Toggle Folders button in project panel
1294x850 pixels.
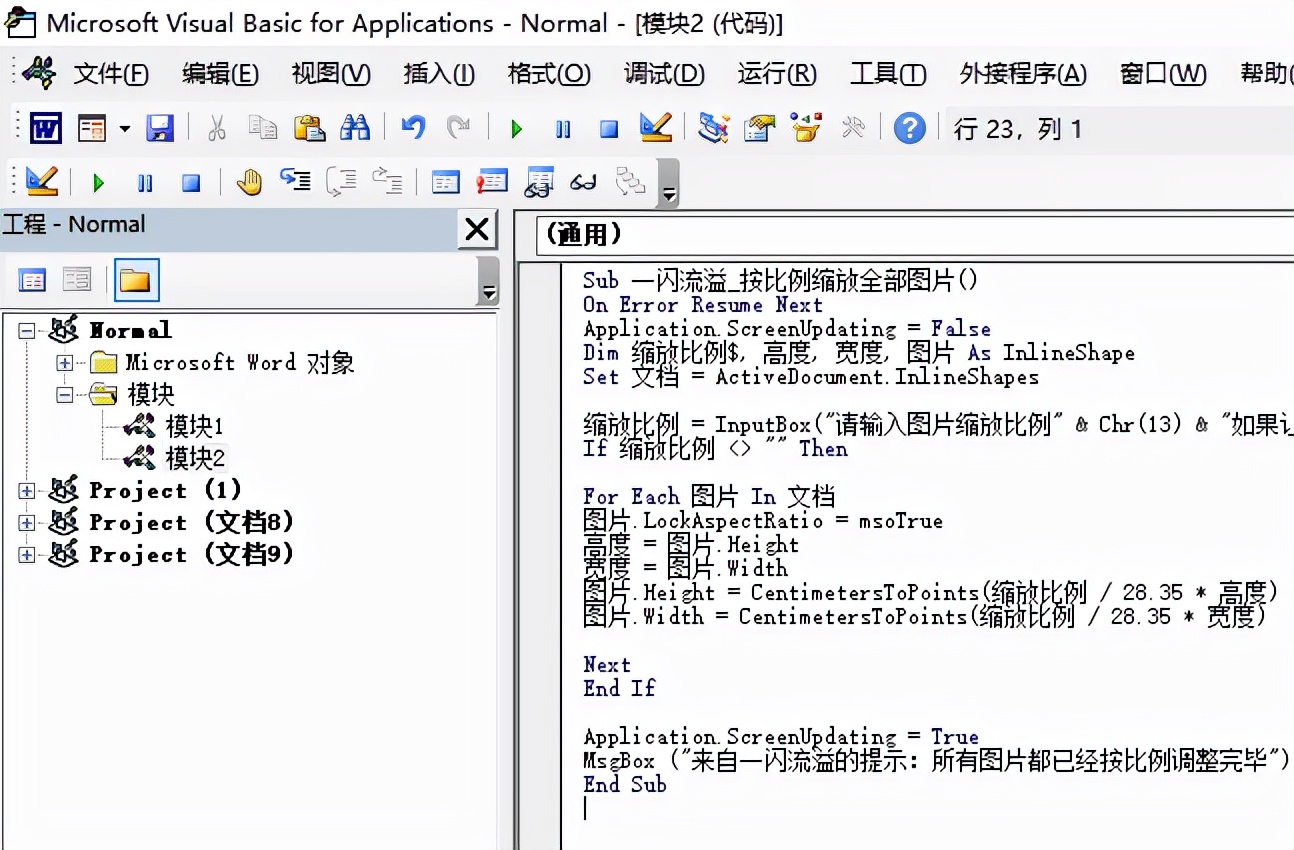[x=135, y=280]
